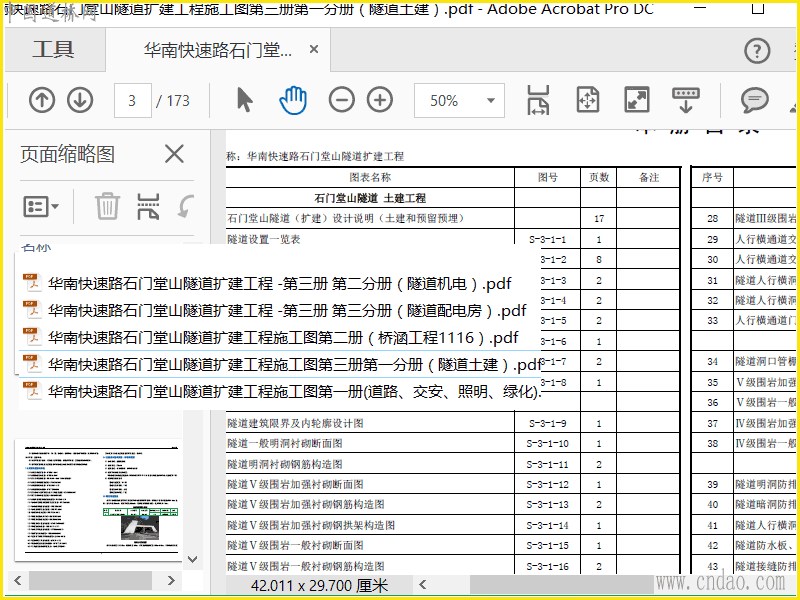Screen dimensions: 800x600
Task: Go to next page with down arrow
Action: tap(80, 100)
